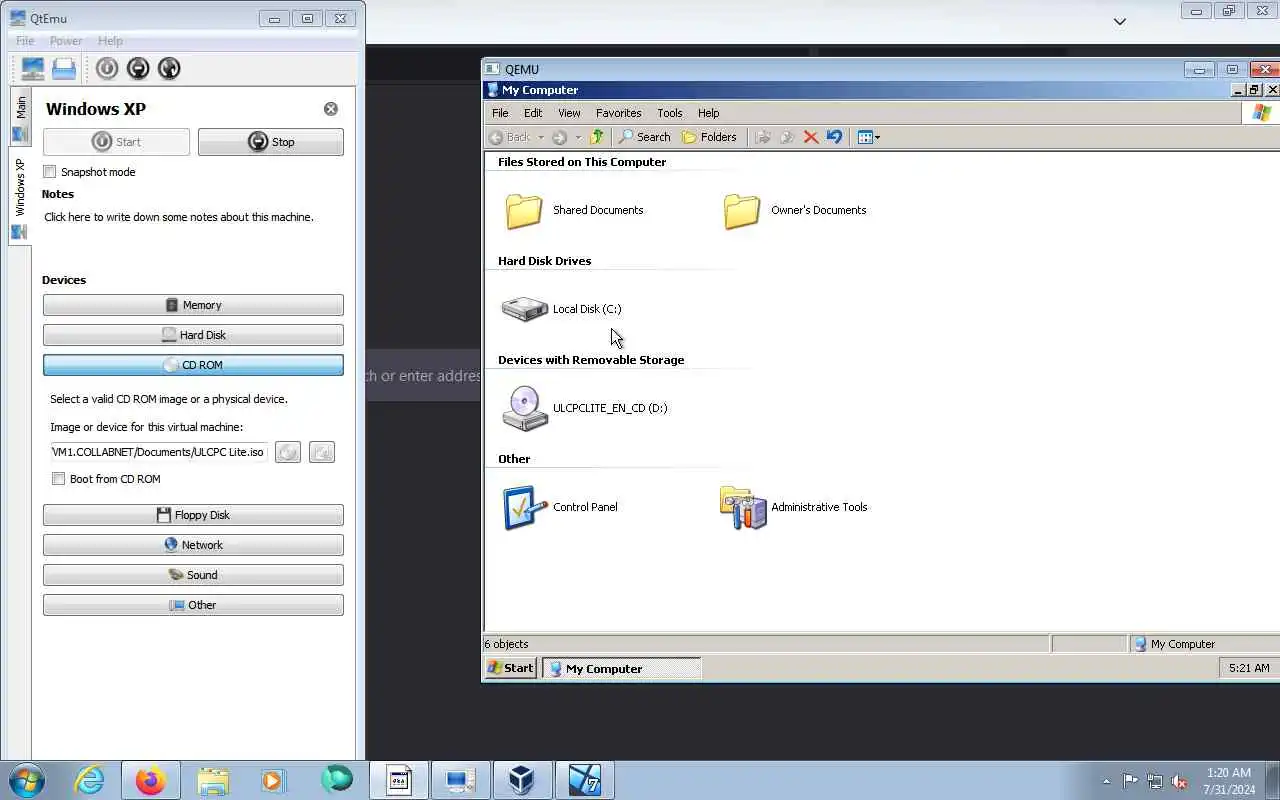Screen dimensions: 1280x800
Task: Open the Edit menu in My Computer
Action: click(x=533, y=113)
